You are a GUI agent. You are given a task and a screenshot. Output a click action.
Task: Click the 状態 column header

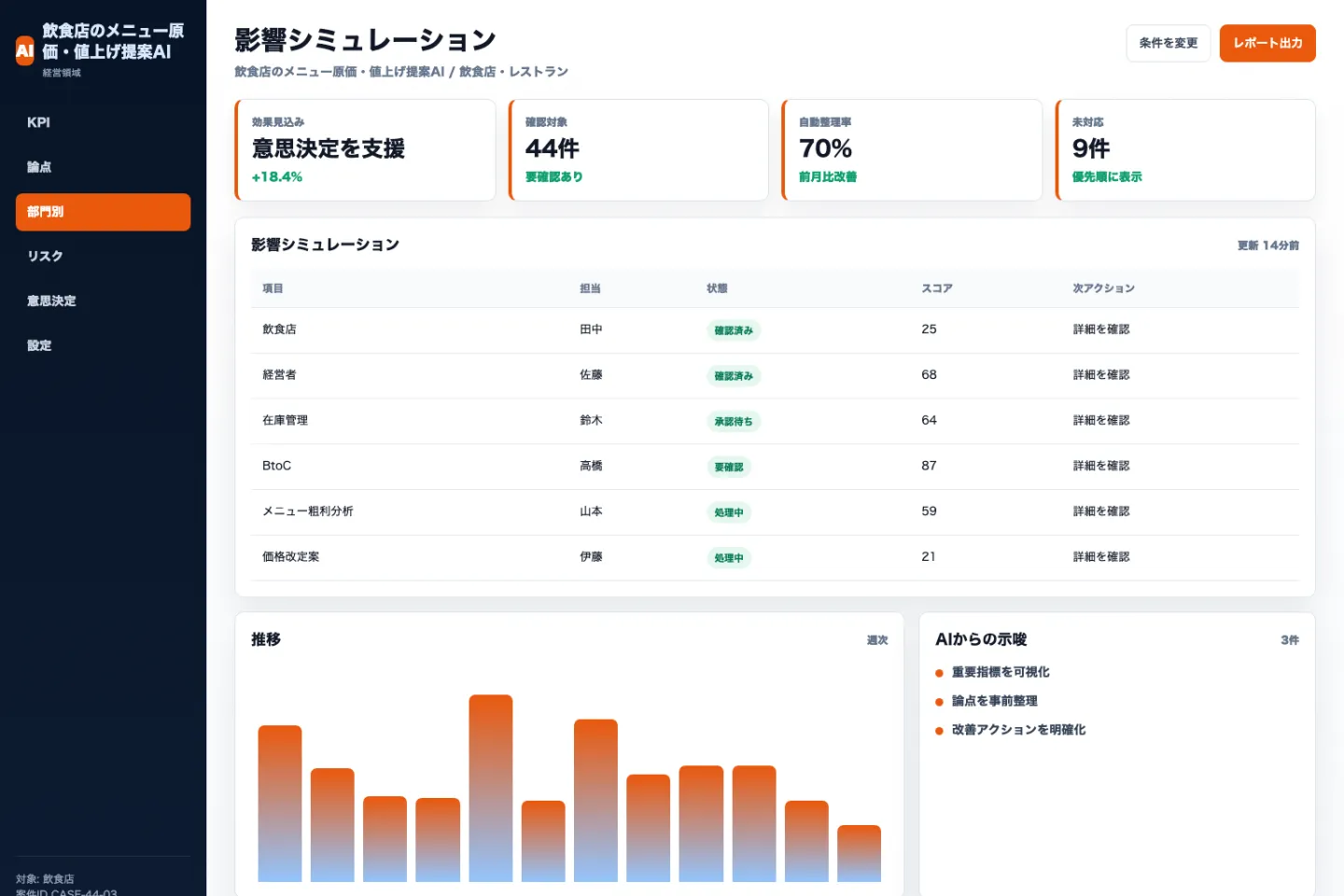(717, 288)
